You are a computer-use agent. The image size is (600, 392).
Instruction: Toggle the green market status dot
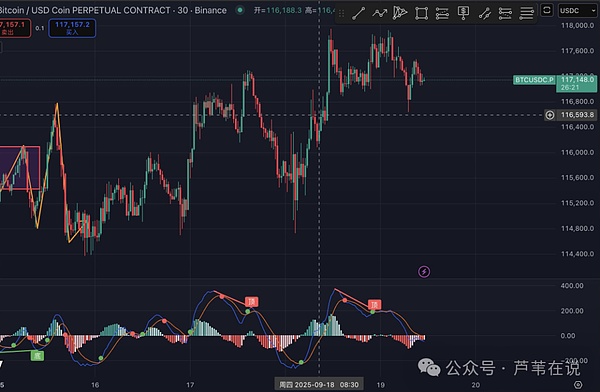(240, 10)
